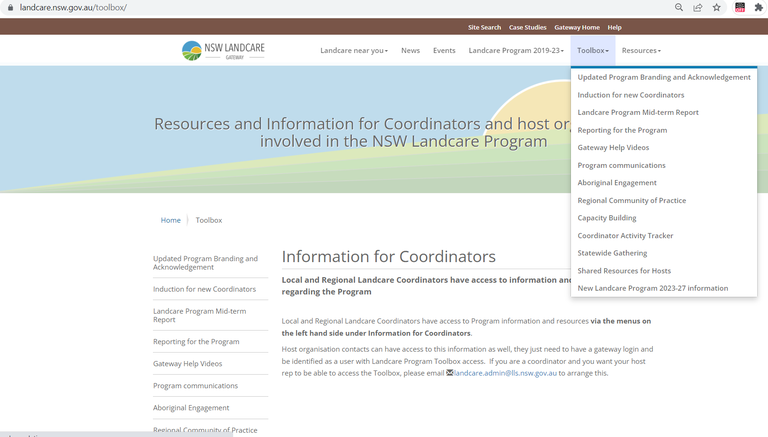Select Shared Resources for Hosts in the dropdown

(x=624, y=271)
